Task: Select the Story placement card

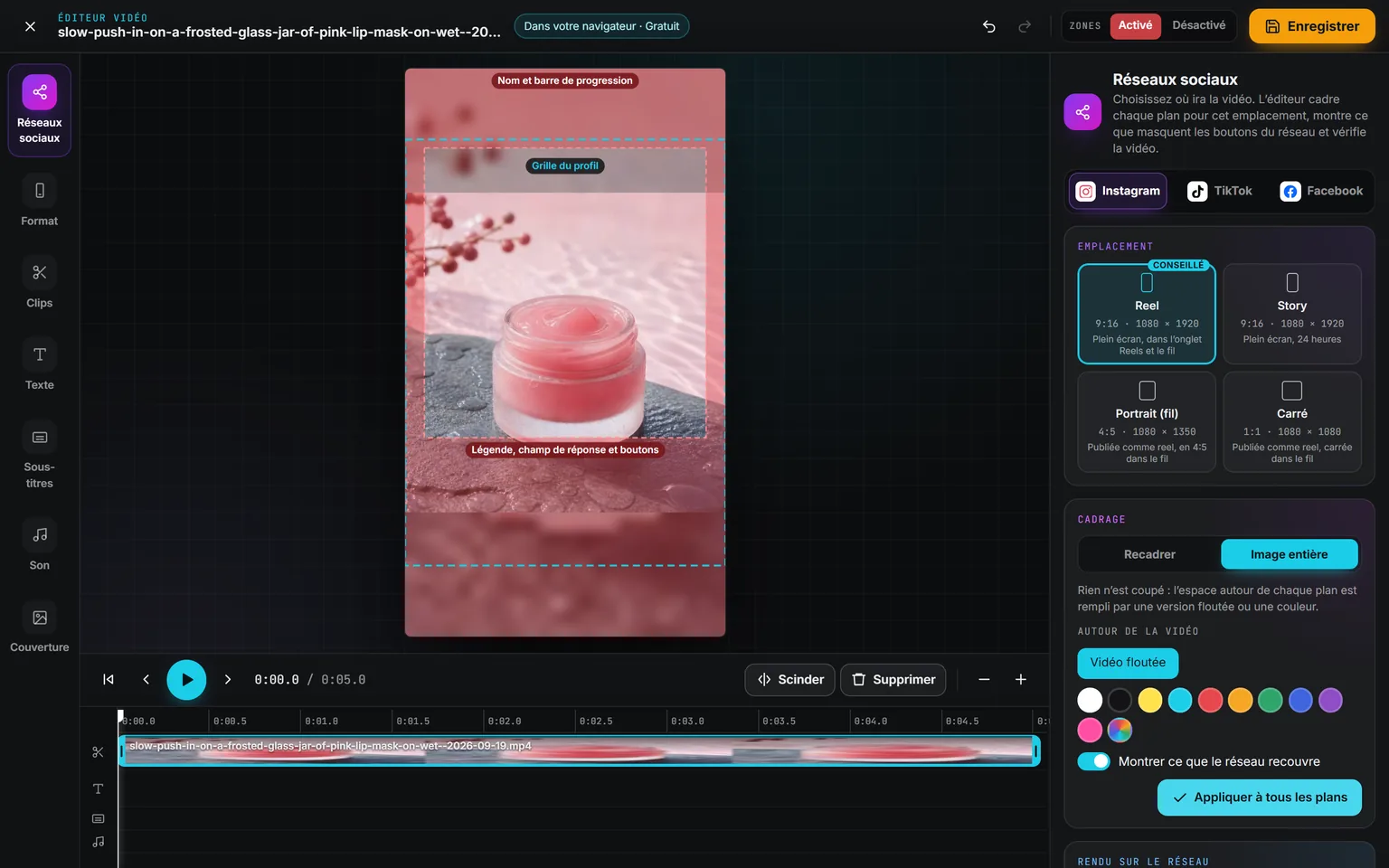Action: pyautogui.click(x=1292, y=314)
